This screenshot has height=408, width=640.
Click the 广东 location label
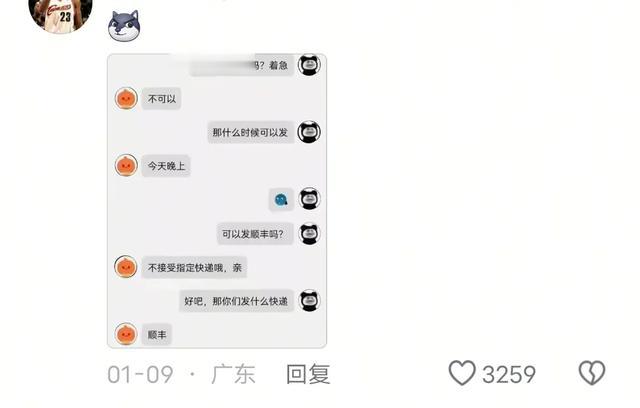[x=233, y=374]
